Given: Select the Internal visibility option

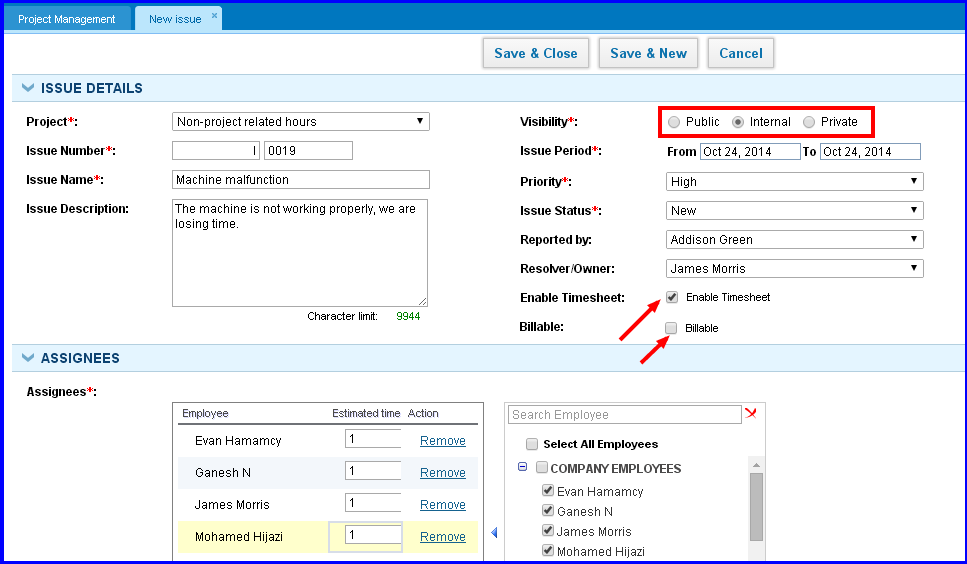Looking at the screenshot, I should coord(738,122).
